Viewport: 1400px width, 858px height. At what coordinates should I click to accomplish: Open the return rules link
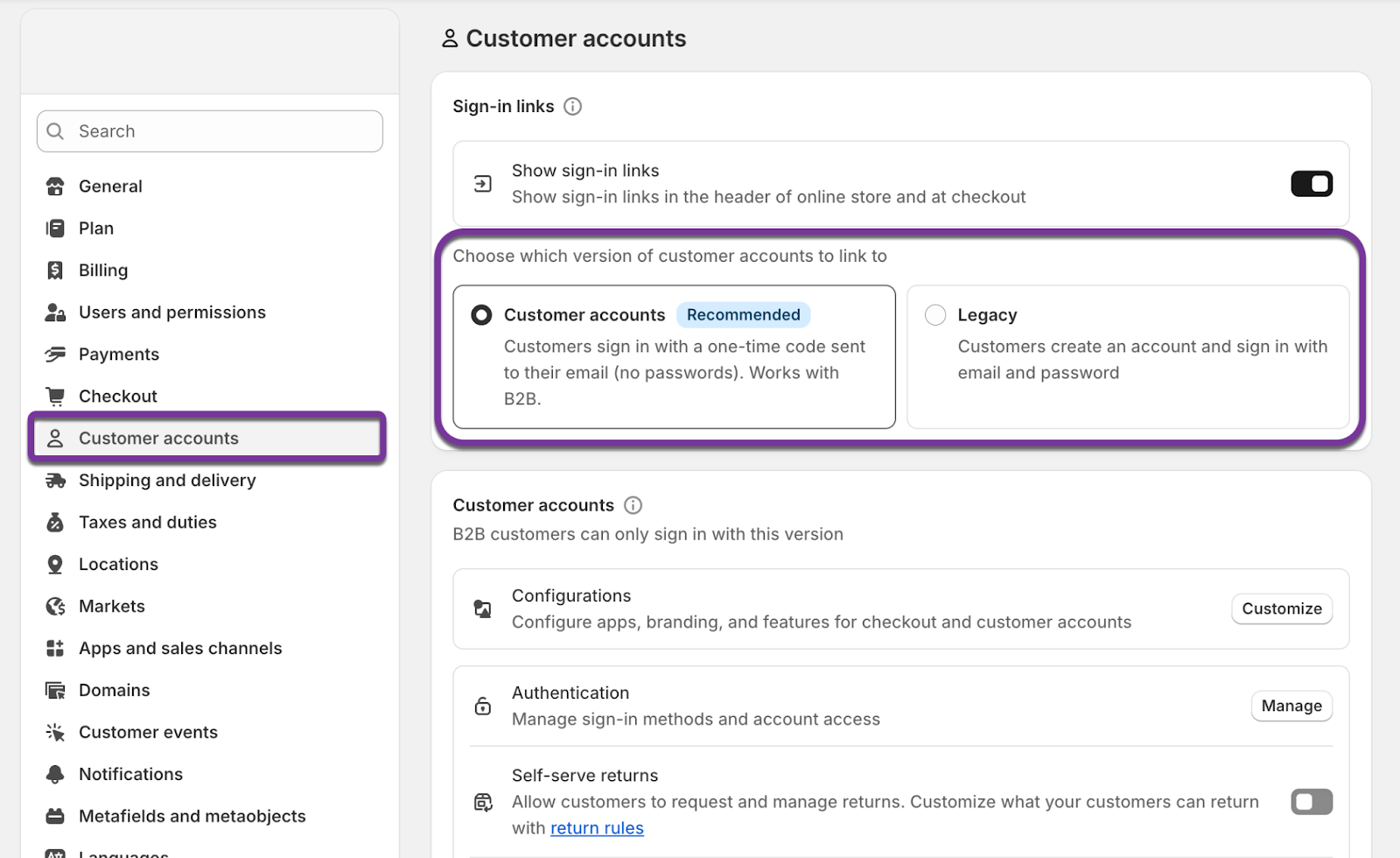tap(597, 827)
